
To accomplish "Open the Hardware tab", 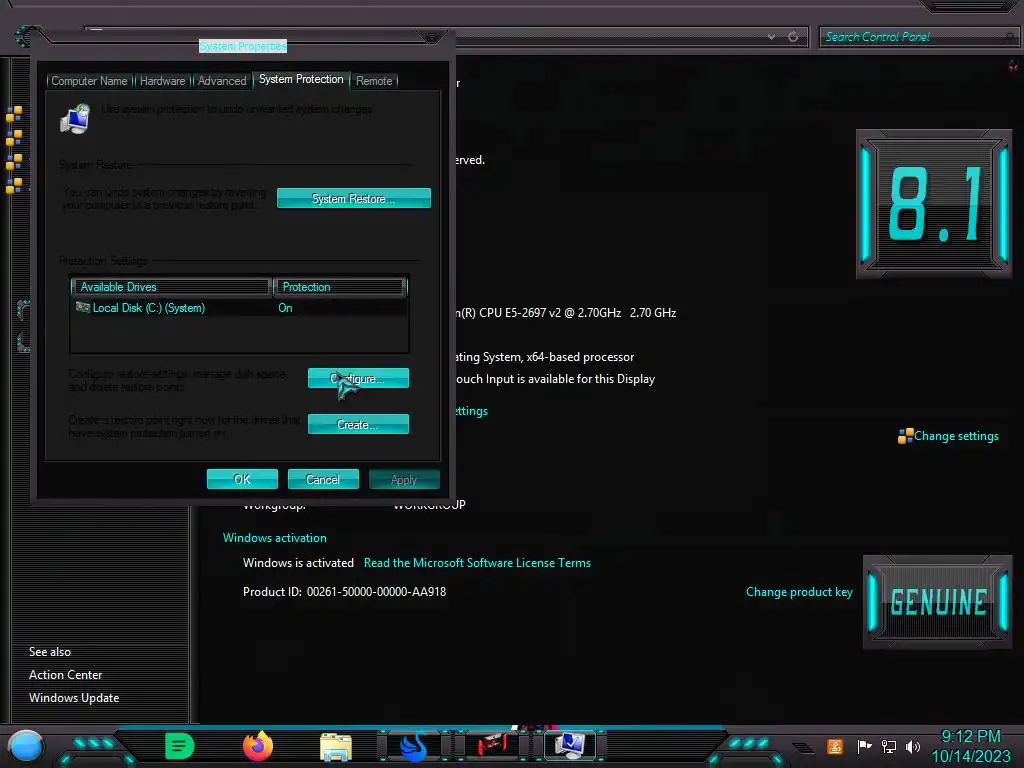I will (x=162, y=81).
